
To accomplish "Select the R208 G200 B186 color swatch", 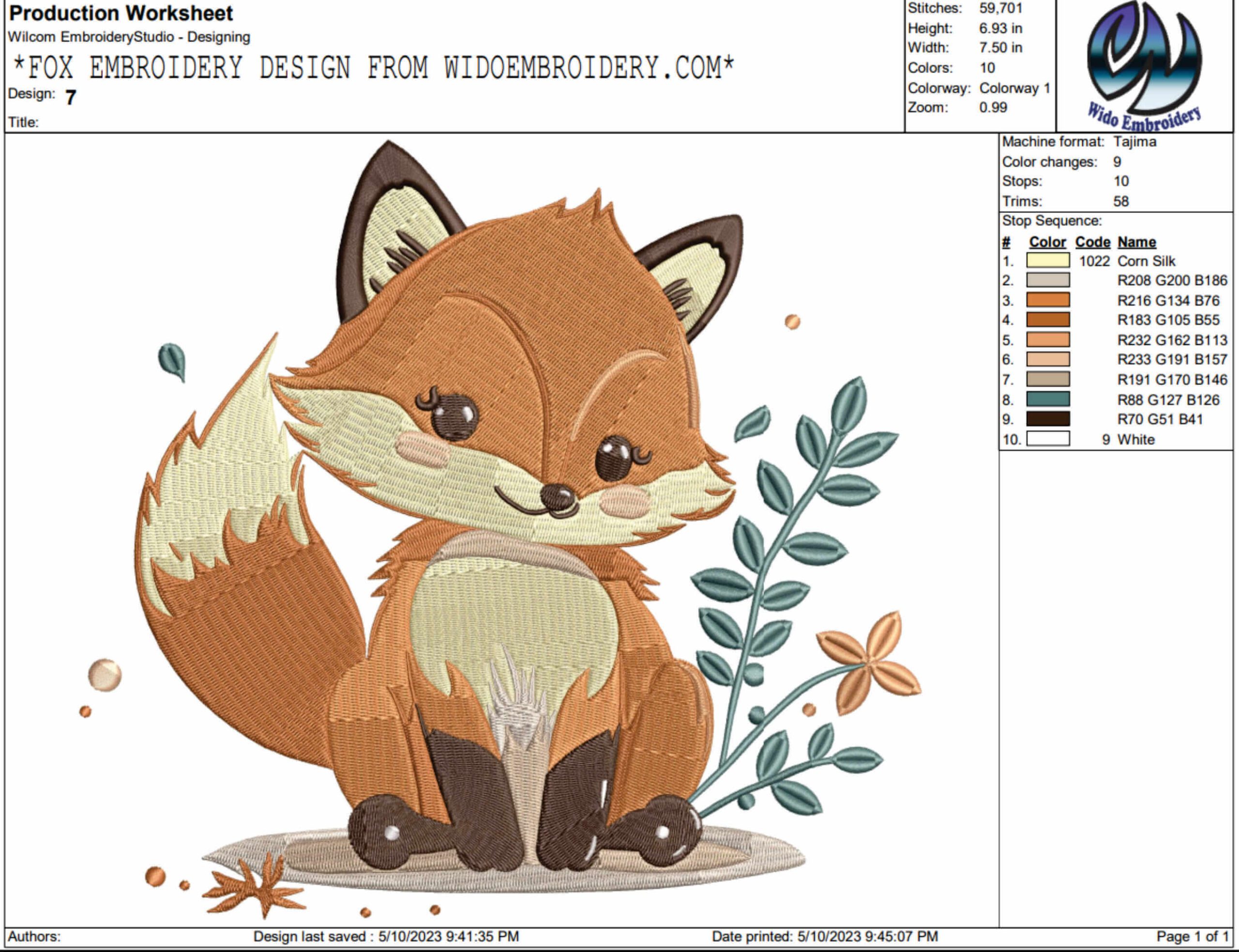I will click(x=1047, y=281).
